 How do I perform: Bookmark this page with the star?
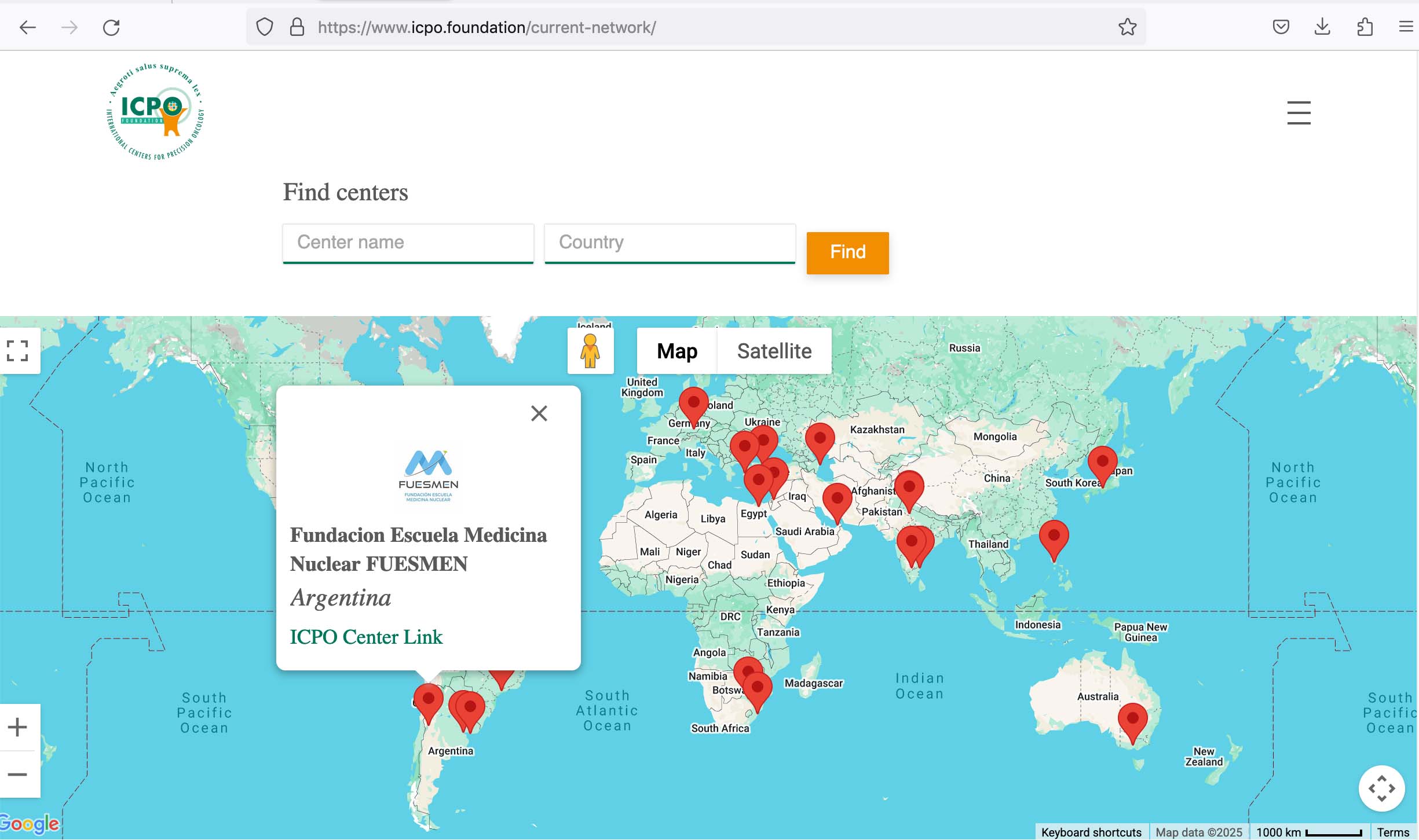click(x=1127, y=27)
